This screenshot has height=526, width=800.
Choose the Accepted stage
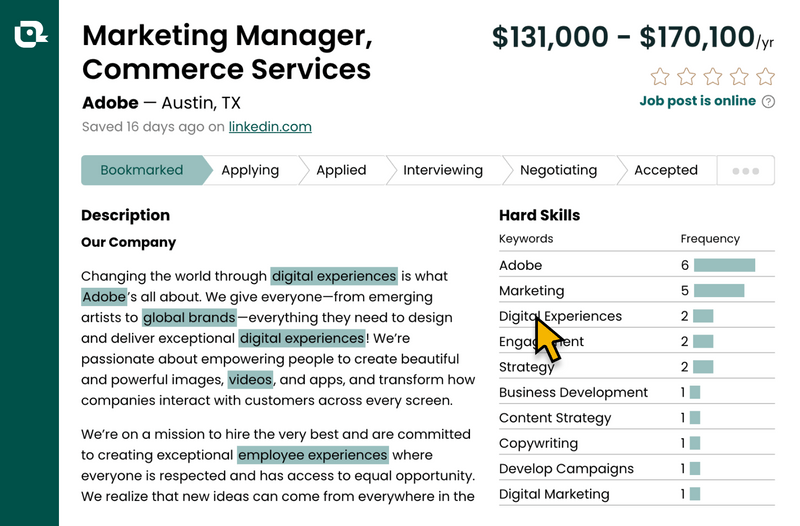coord(666,170)
